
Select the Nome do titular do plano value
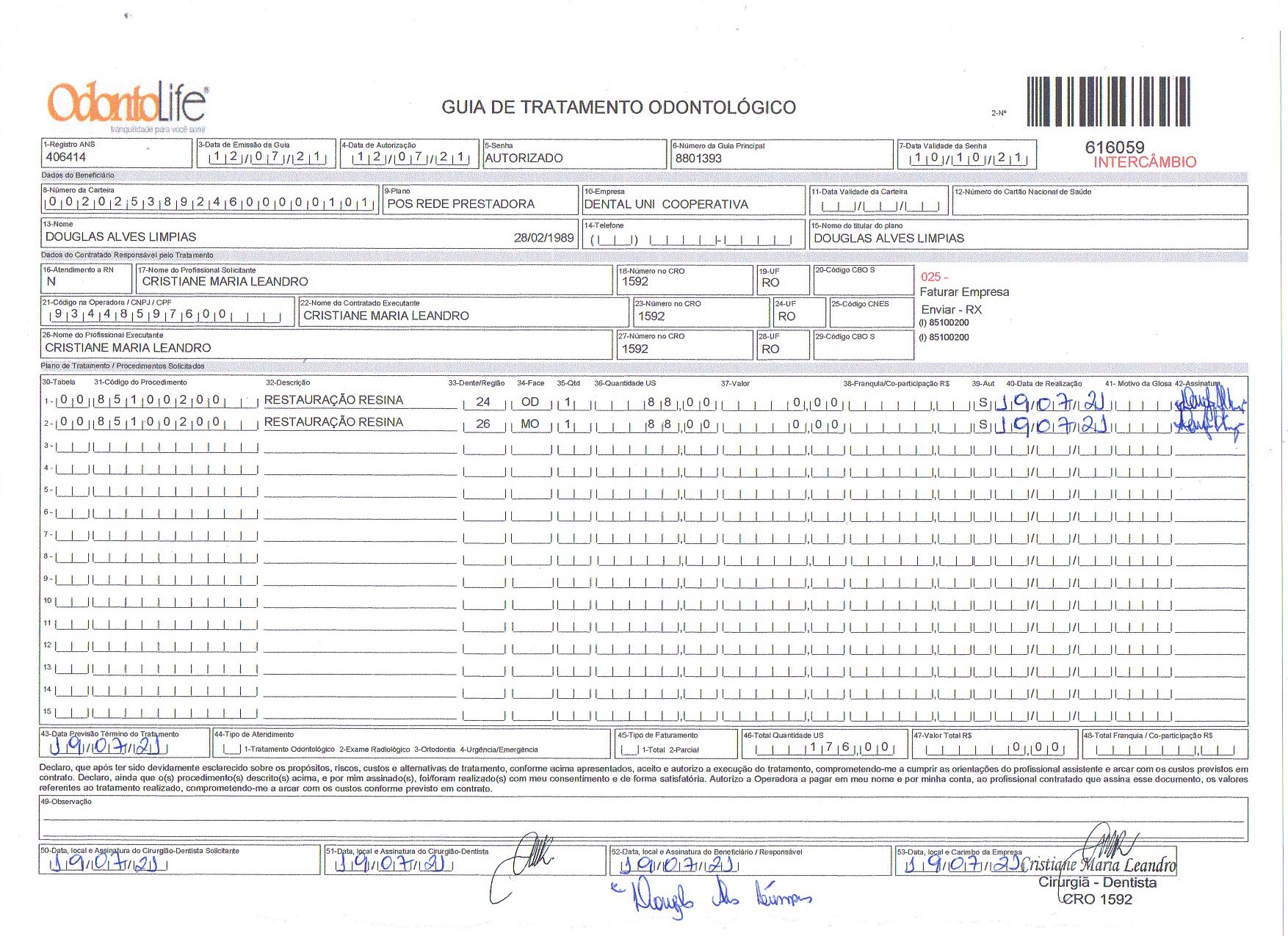pos(889,238)
